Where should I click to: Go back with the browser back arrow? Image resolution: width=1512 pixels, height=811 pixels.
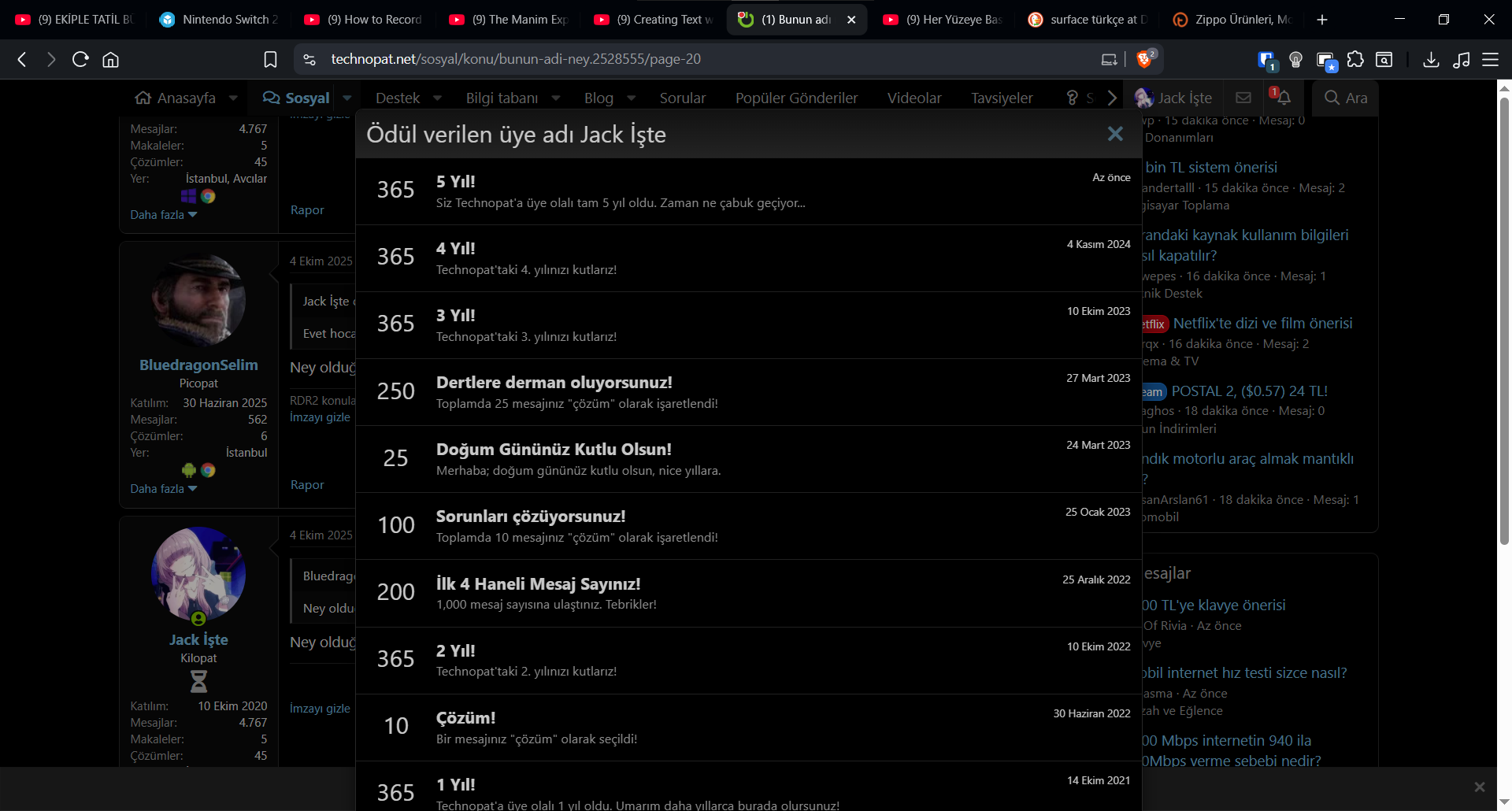tap(22, 59)
